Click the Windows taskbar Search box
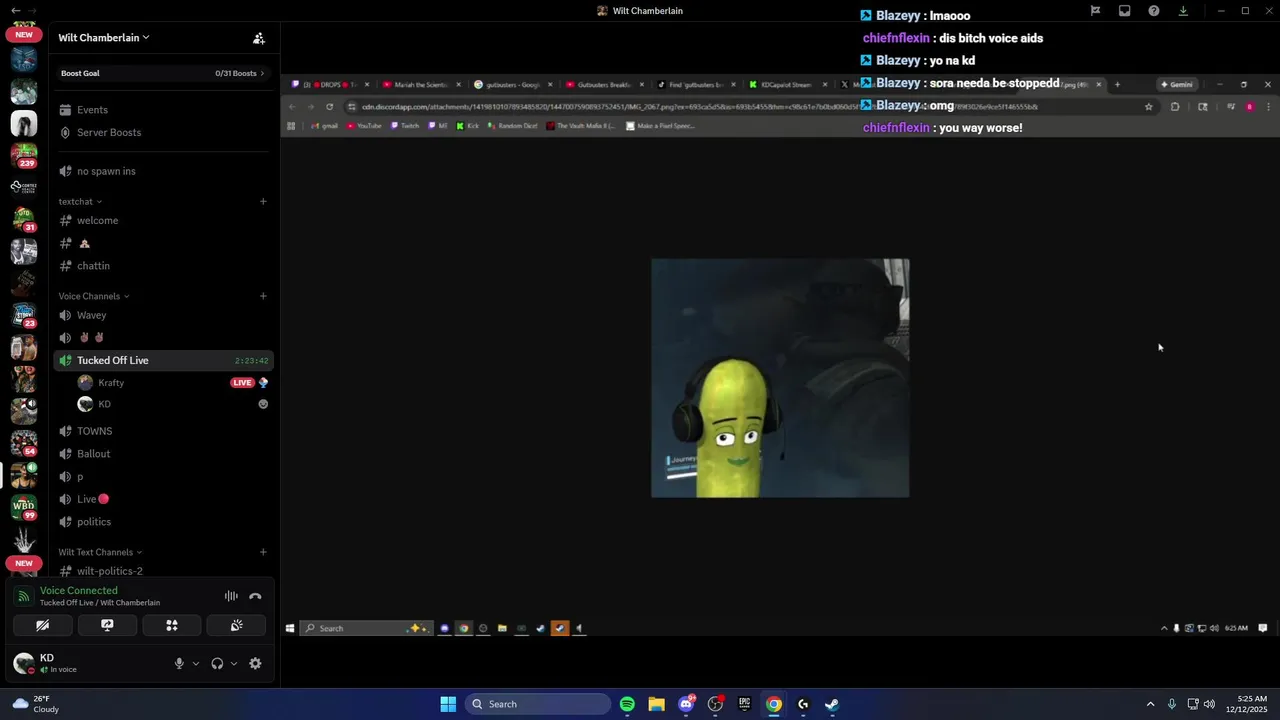1280x720 pixels. (540, 704)
